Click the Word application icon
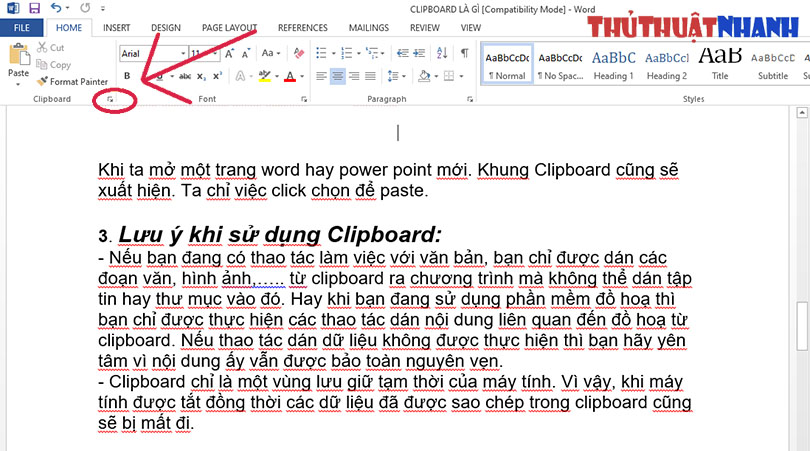810x451 pixels. [x=12, y=8]
